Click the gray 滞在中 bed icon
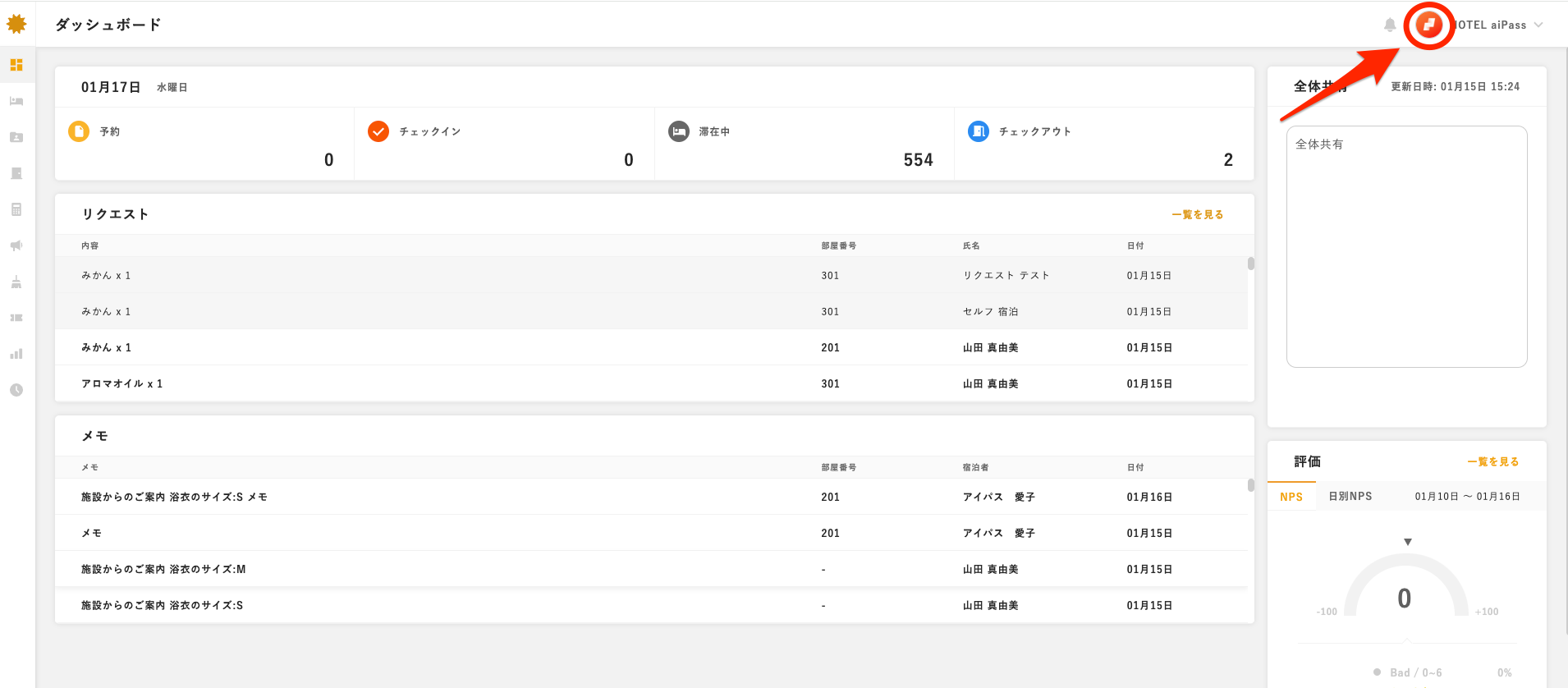The width and height of the screenshot is (1568, 688). [x=679, y=131]
